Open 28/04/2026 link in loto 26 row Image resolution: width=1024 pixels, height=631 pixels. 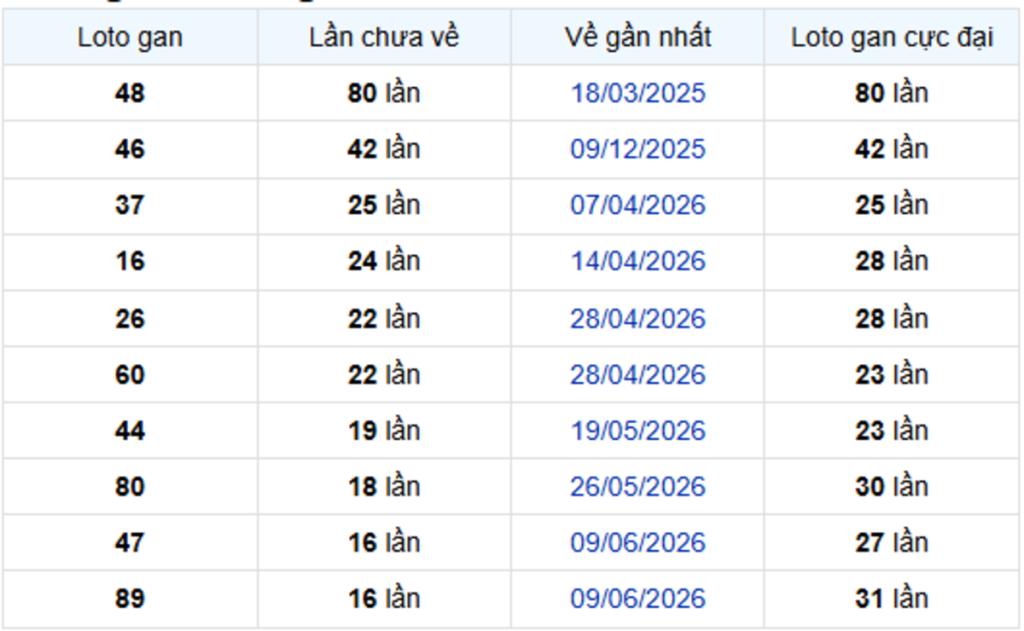tap(637, 319)
